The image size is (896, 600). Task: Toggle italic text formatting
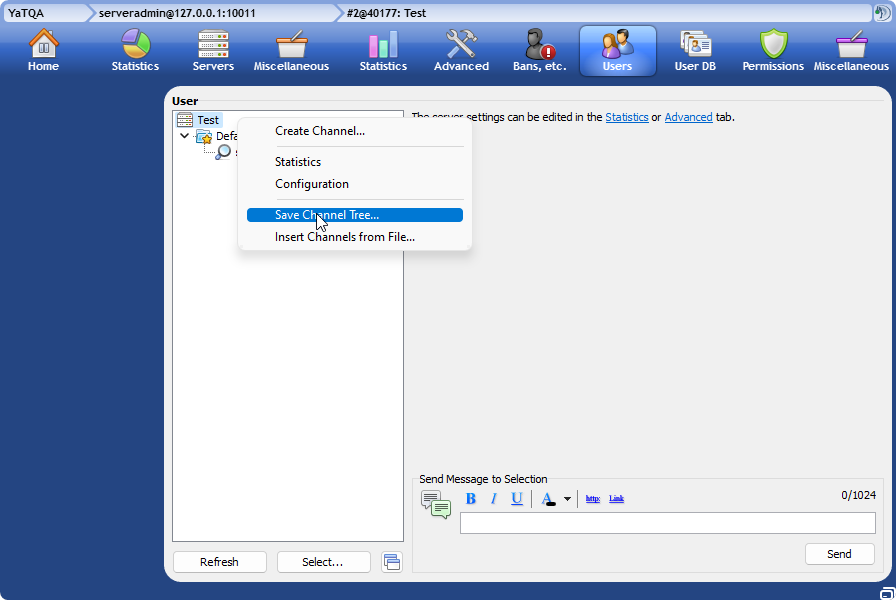493,499
